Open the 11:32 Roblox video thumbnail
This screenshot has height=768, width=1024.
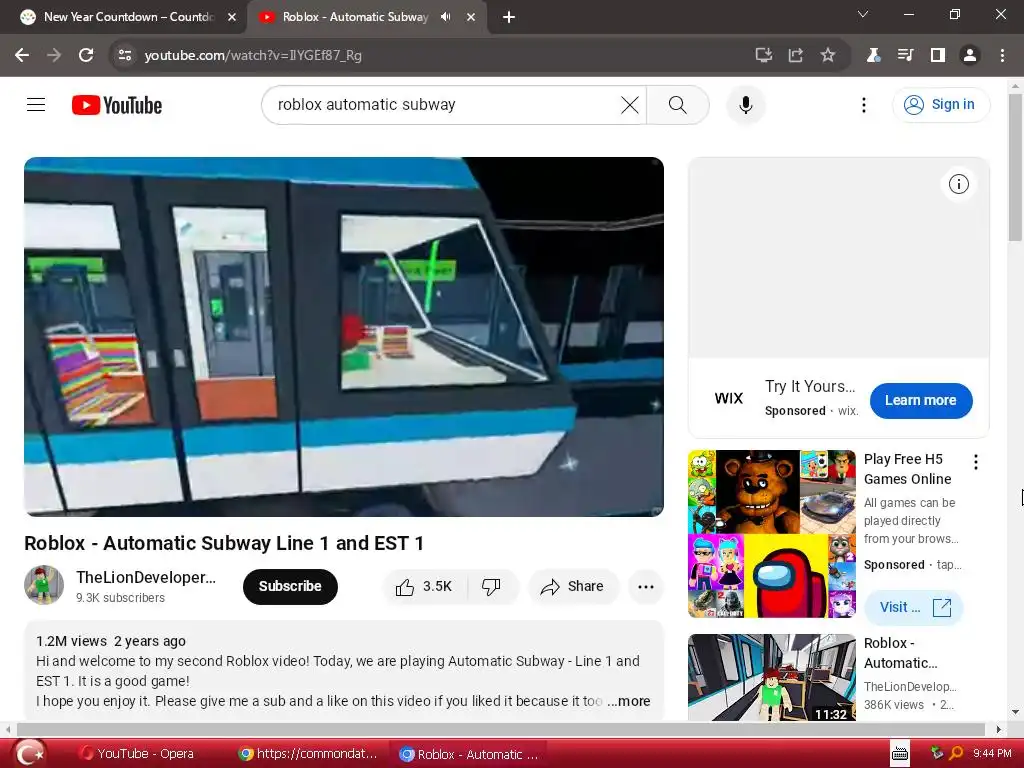(771, 677)
